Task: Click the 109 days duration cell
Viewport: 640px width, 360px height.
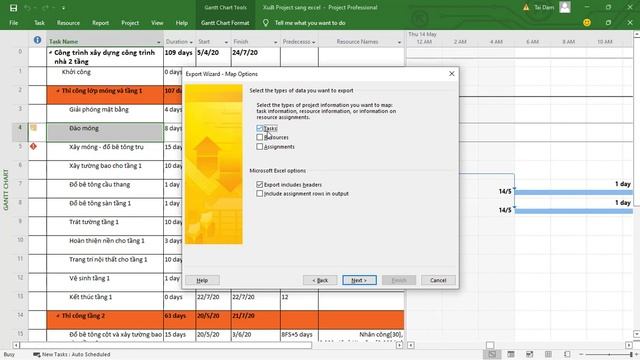Action: pyautogui.click(x=179, y=57)
